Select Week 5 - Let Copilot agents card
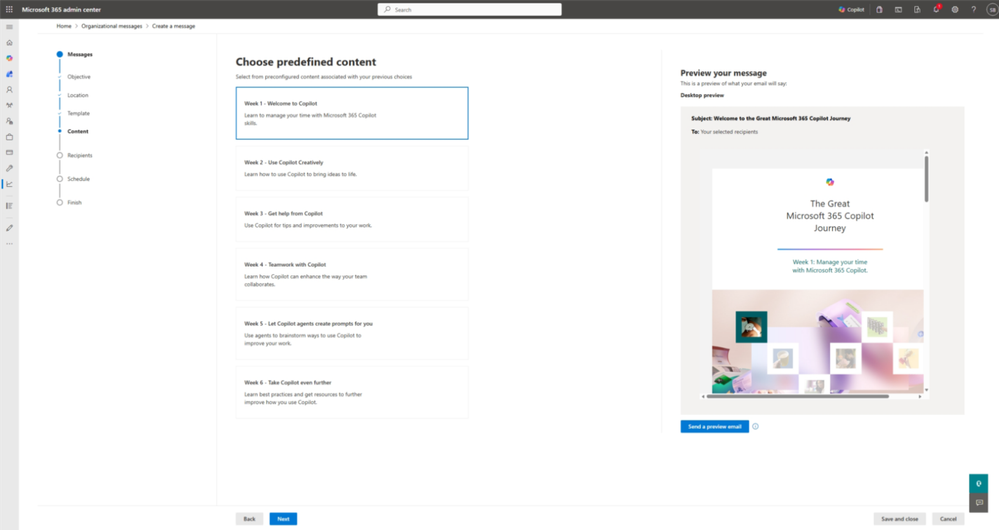Screen dimensions: 999x530 pyautogui.click(x=352, y=333)
